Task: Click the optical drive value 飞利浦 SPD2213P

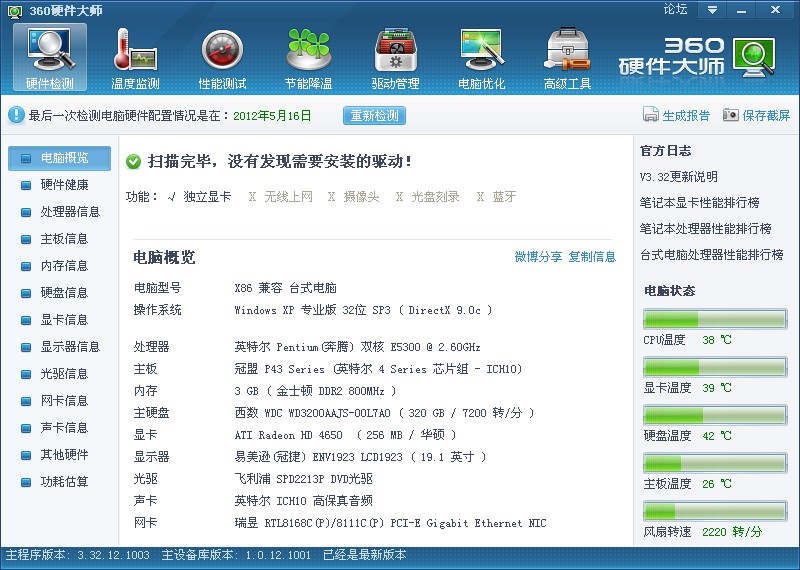Action: [304, 479]
